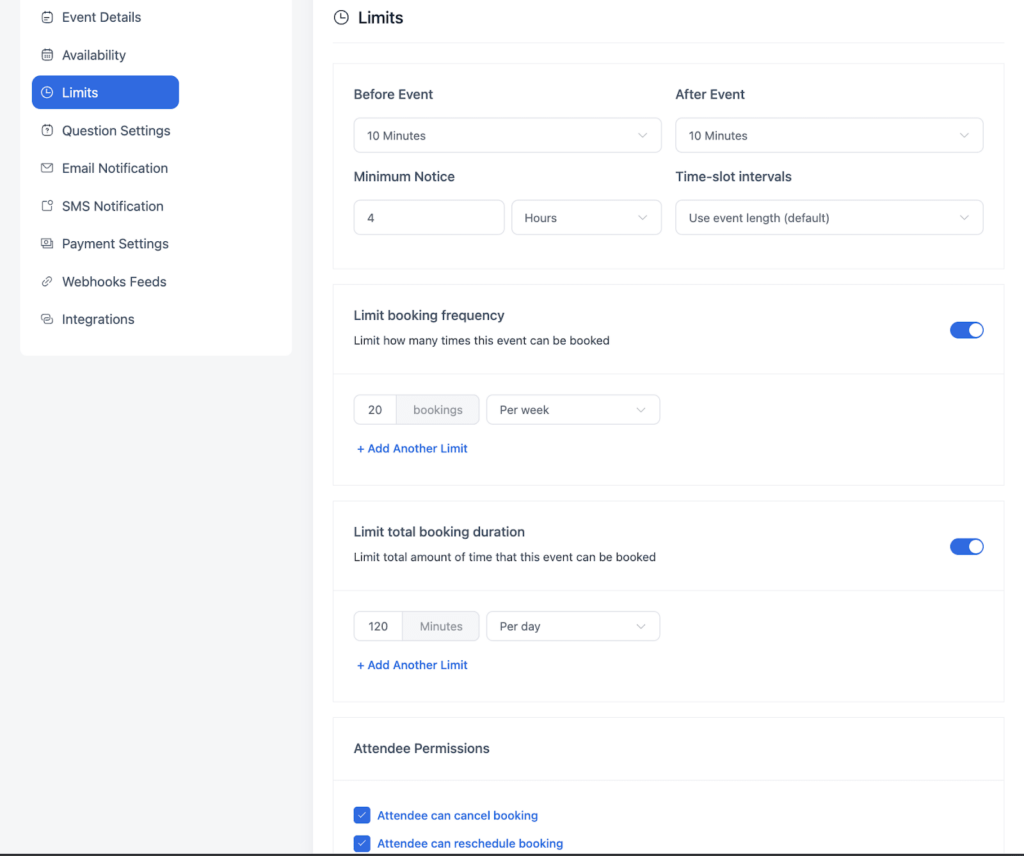Turn off Limit total booking duration
The height and width of the screenshot is (856, 1024).
coord(966,546)
